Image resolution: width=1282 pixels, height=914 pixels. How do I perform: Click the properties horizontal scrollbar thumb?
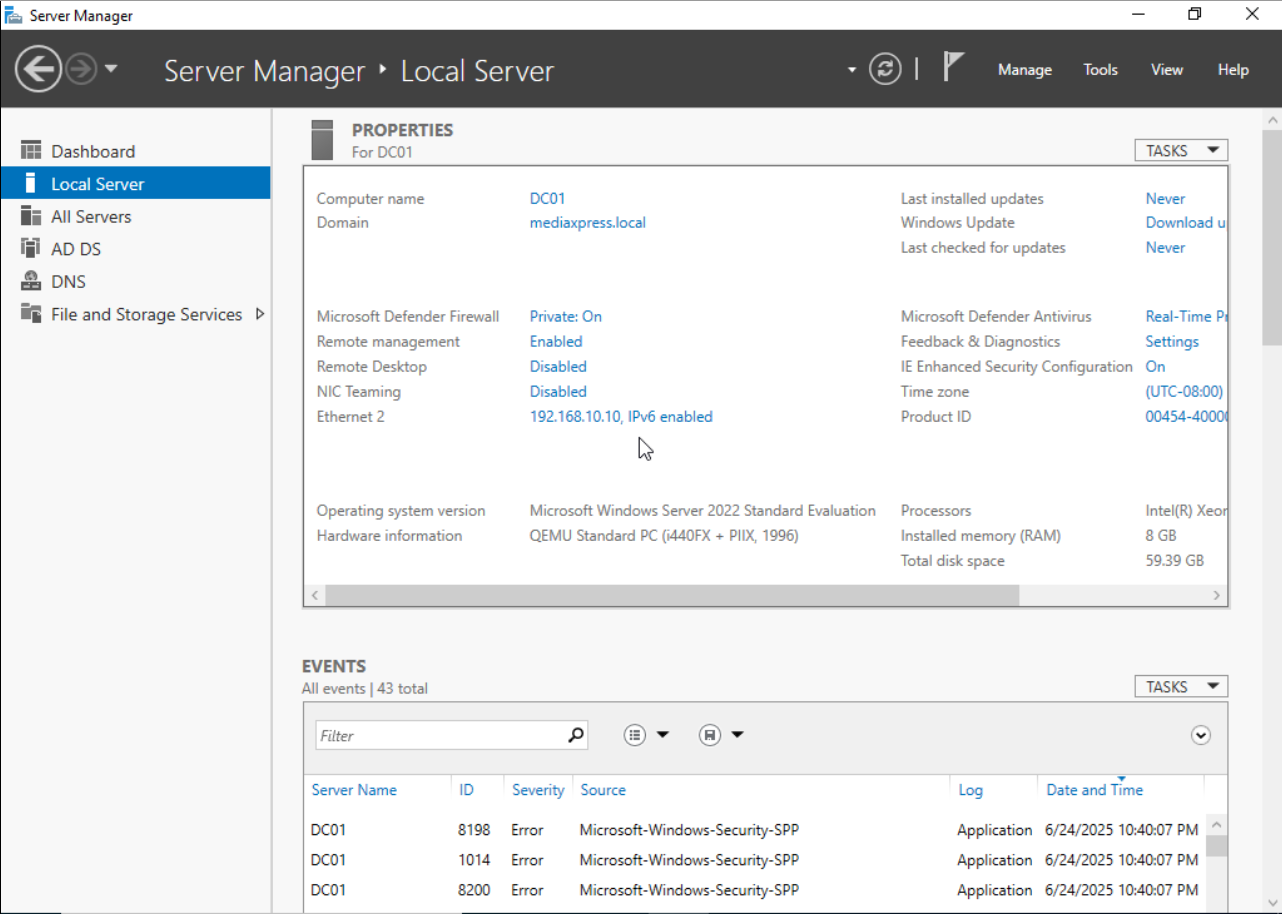[672, 595]
